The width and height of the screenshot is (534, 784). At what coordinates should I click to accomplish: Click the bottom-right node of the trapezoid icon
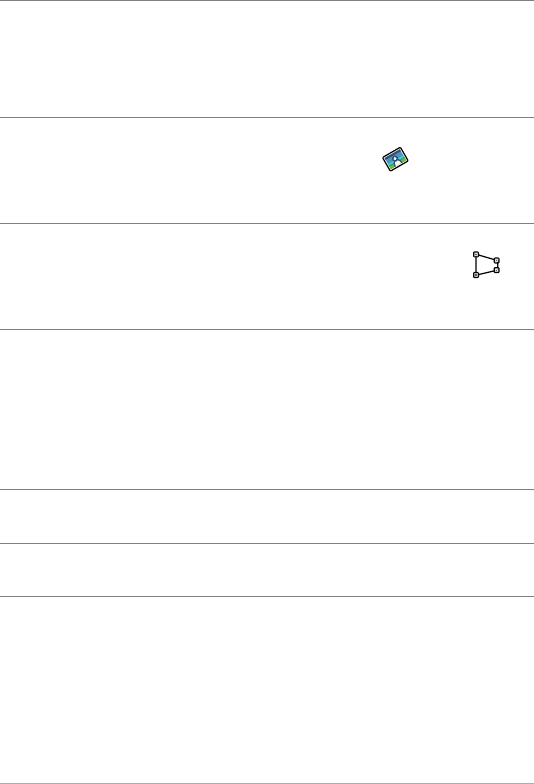(x=496, y=270)
